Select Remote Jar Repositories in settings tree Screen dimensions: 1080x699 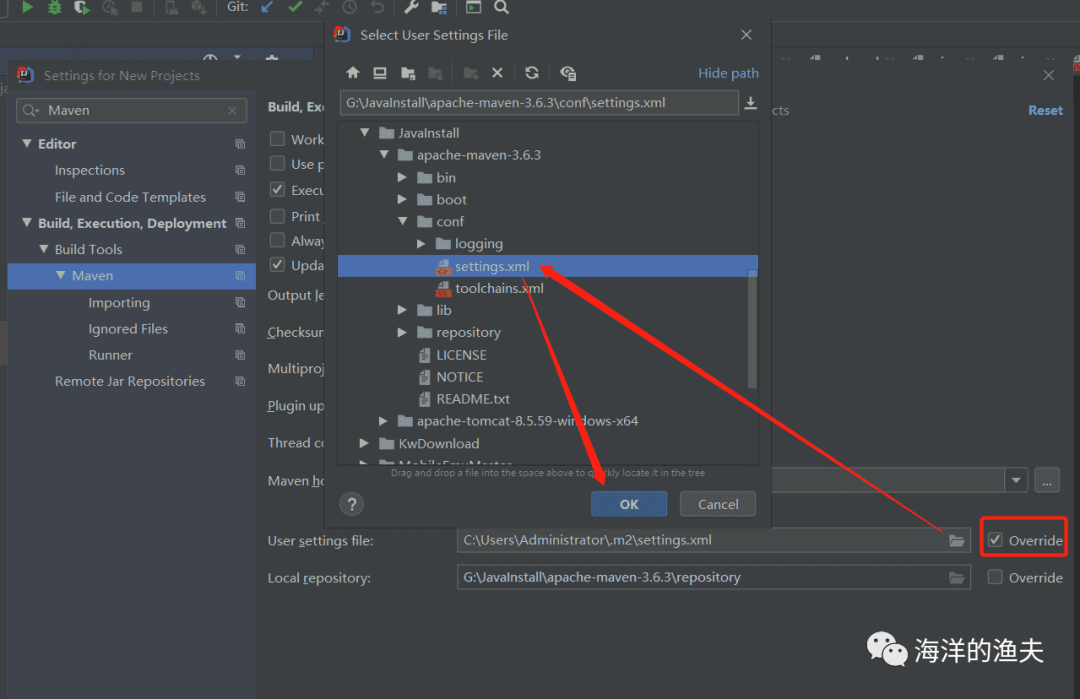129,382
